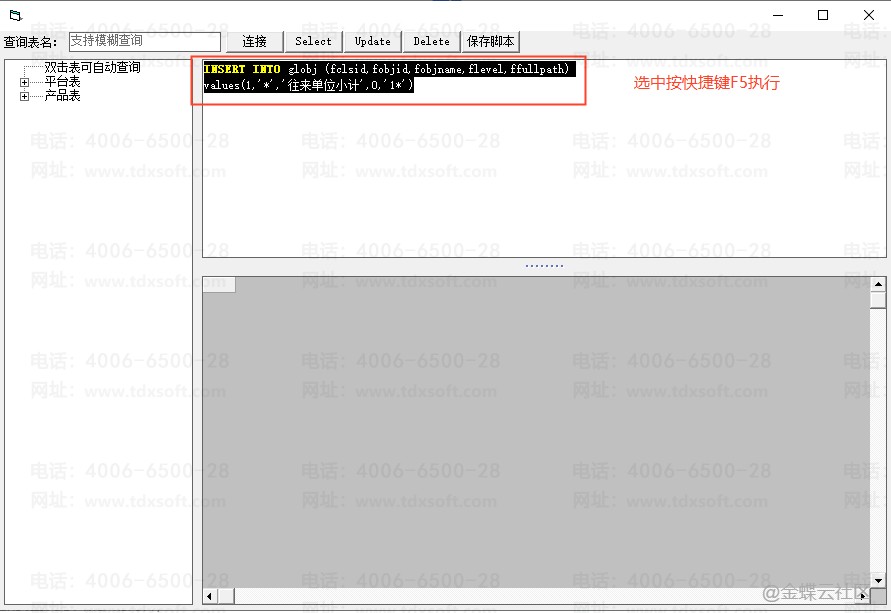The image size is (891, 613).
Task: Click the Update button
Action: tap(372, 41)
